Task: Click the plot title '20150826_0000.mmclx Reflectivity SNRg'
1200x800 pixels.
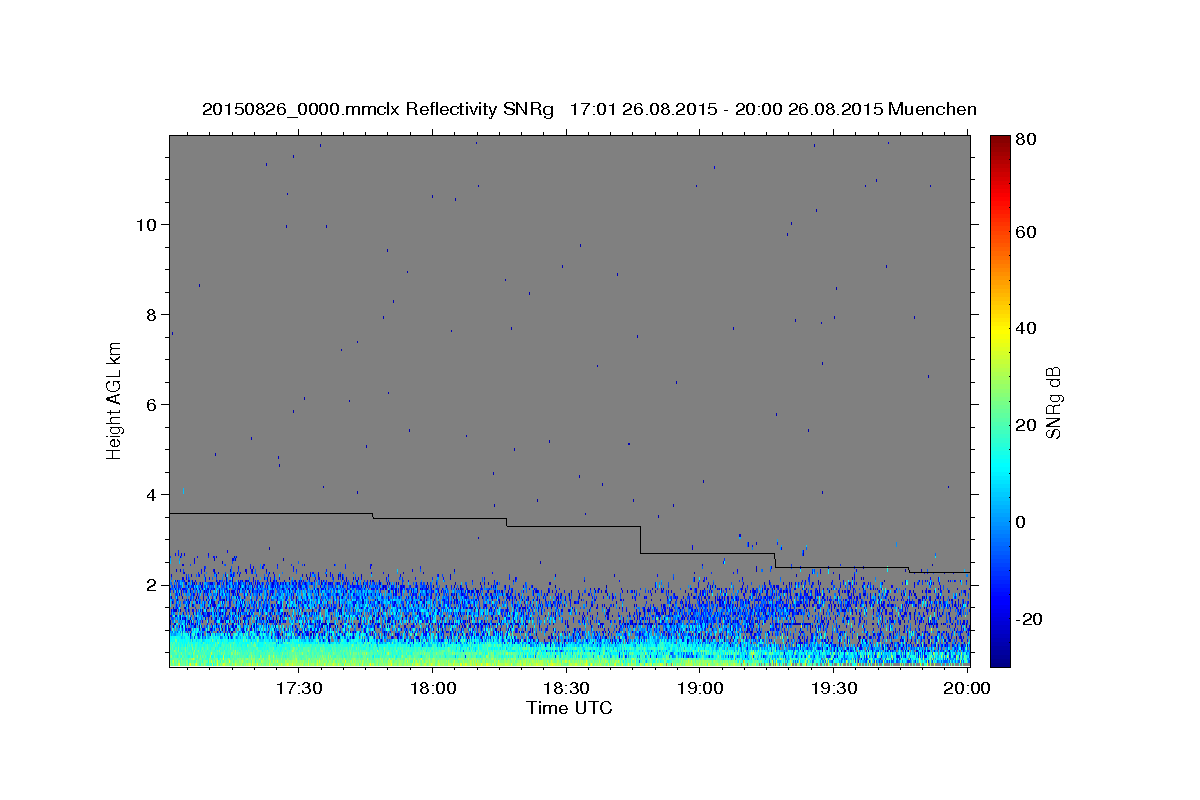Action: (378, 109)
